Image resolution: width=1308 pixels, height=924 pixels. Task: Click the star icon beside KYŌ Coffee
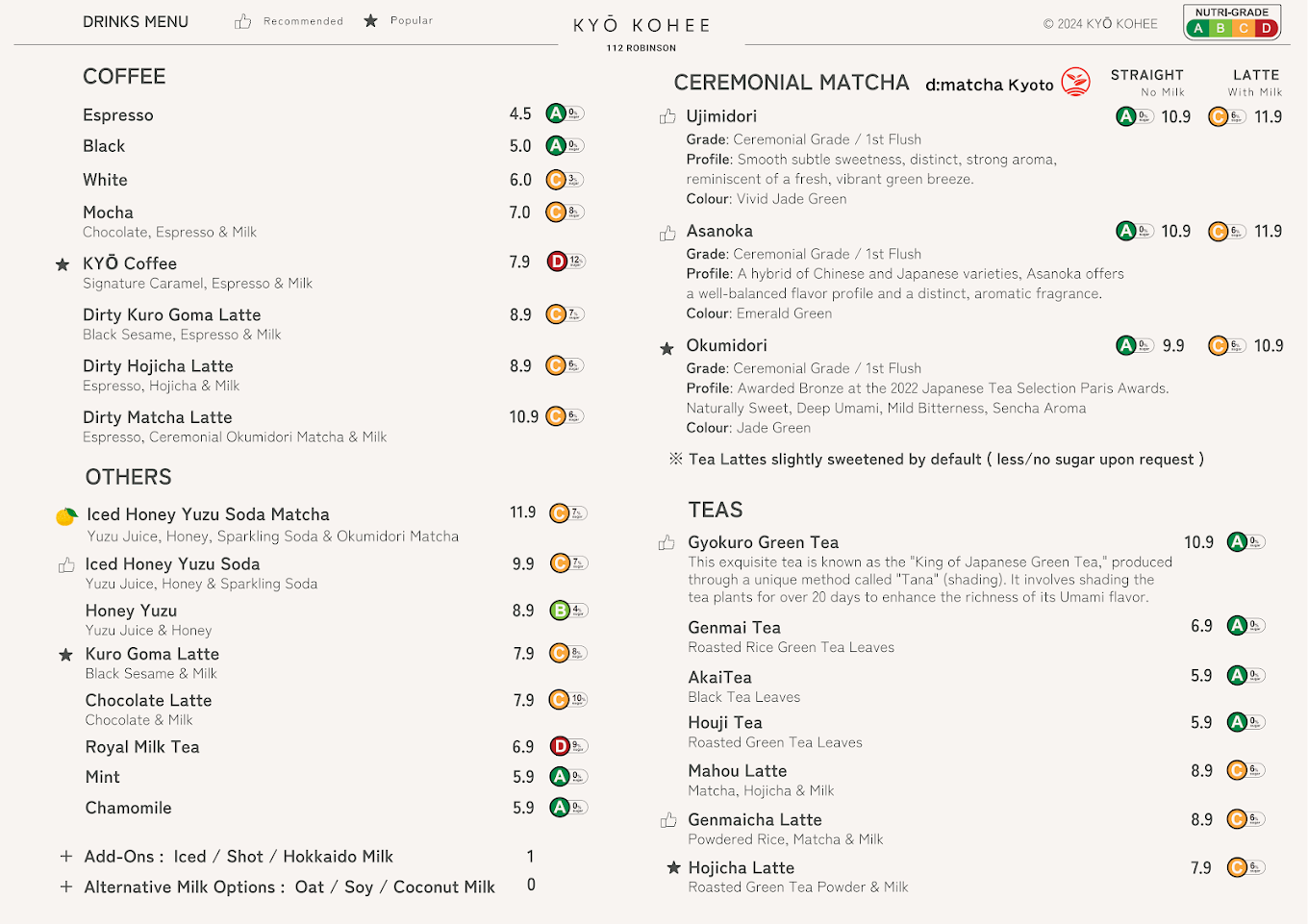coord(63,264)
